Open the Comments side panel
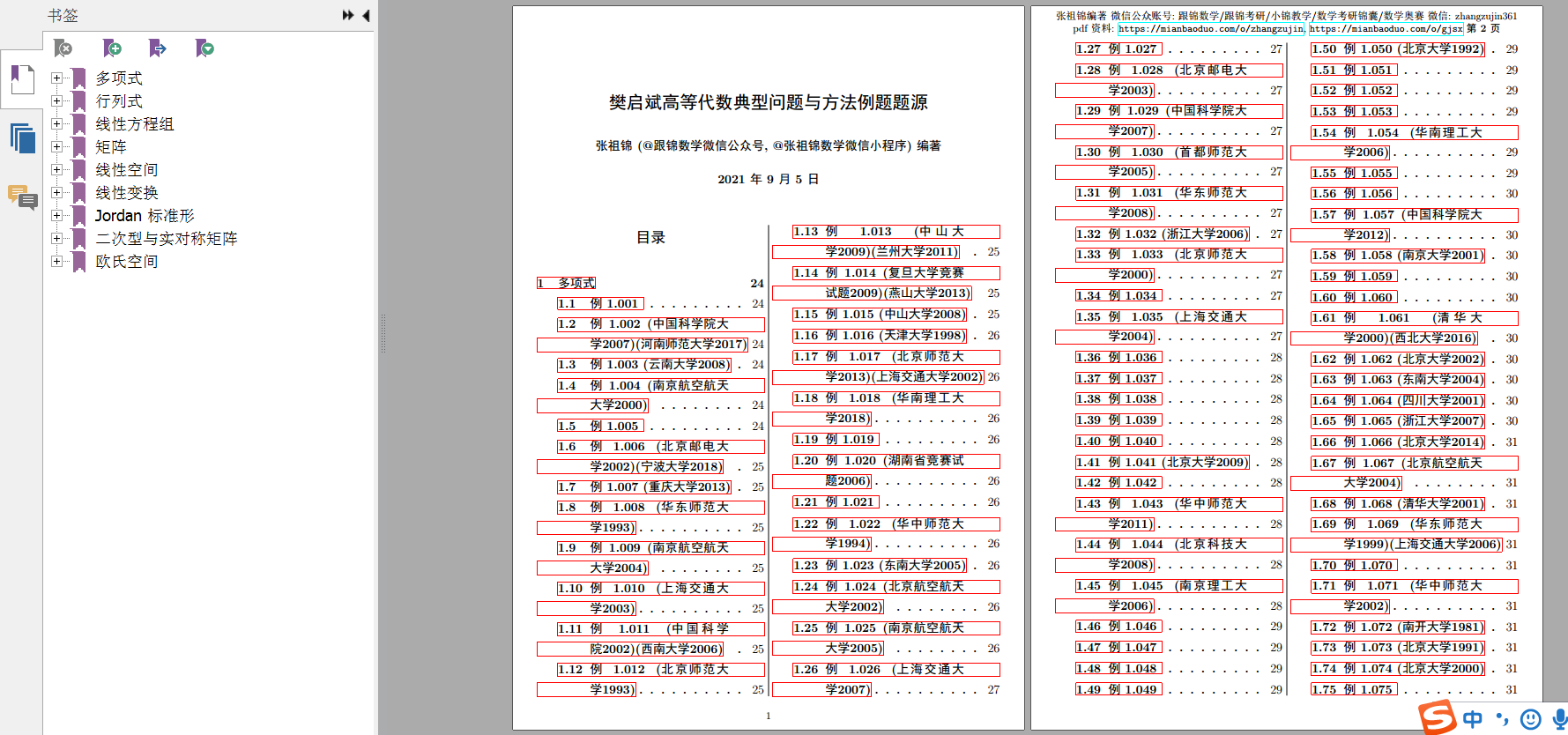The image size is (1568, 735). (x=22, y=197)
